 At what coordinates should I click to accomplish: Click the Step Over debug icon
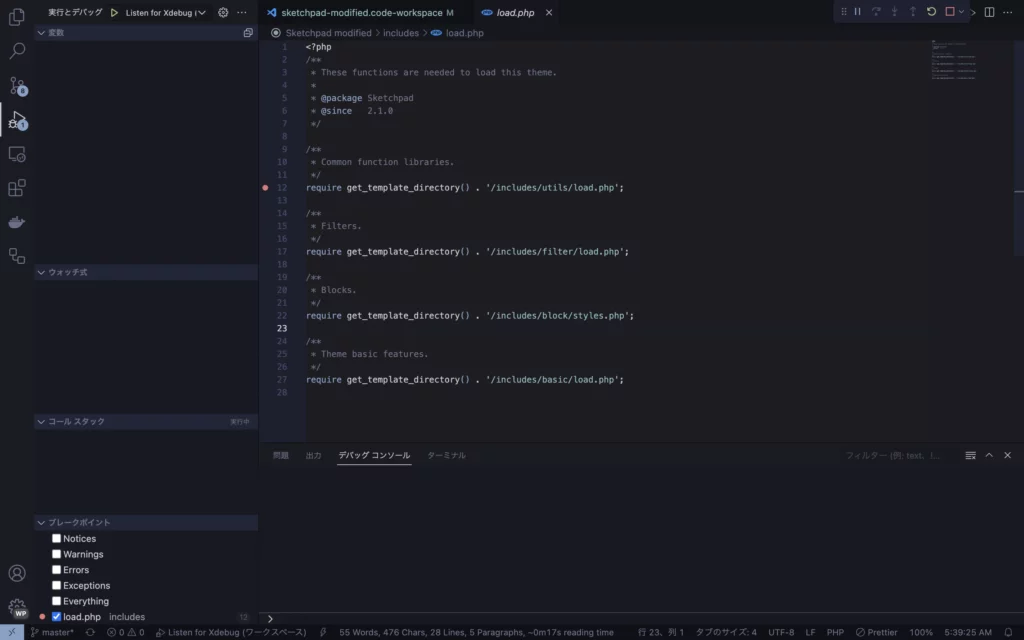(876, 12)
